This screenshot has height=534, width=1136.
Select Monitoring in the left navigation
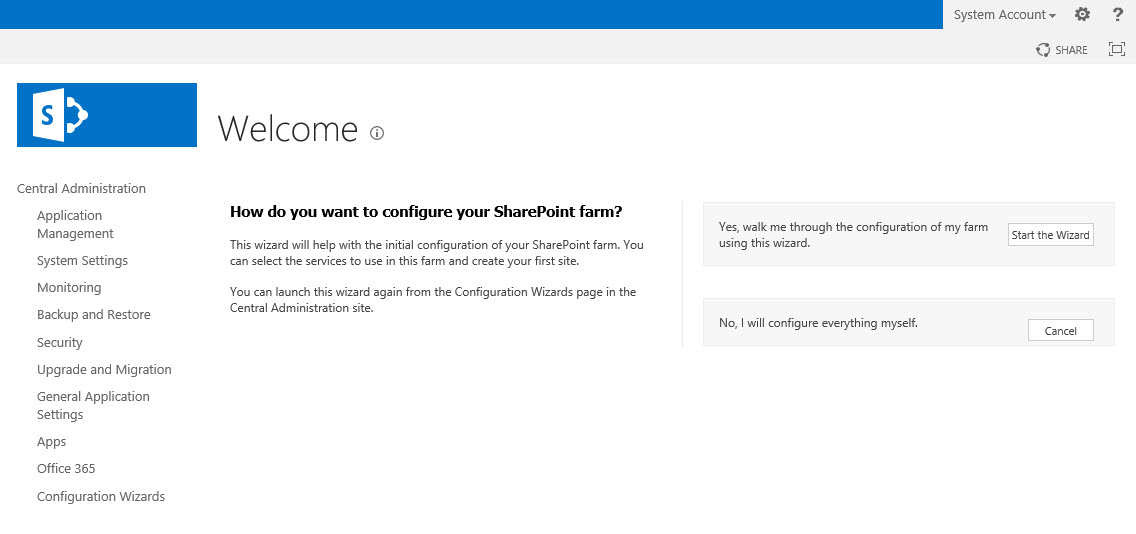(x=69, y=287)
